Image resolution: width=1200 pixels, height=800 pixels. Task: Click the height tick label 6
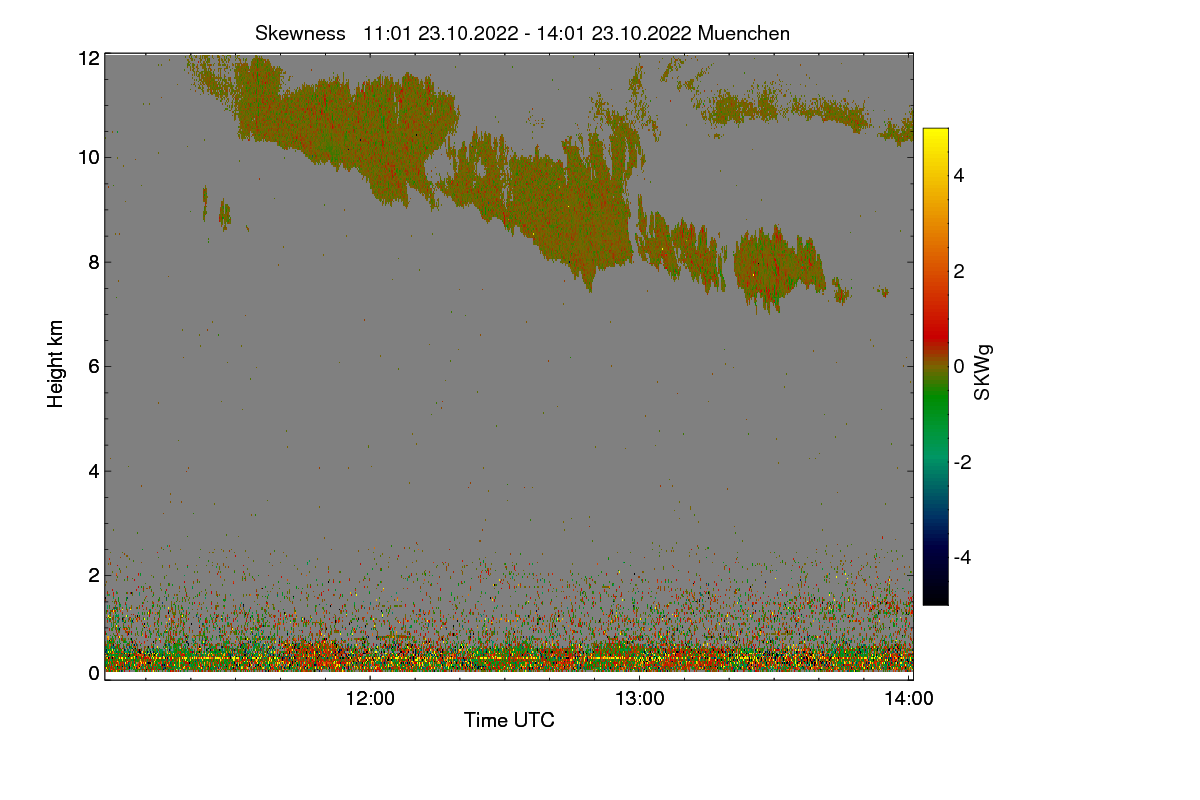[93, 366]
